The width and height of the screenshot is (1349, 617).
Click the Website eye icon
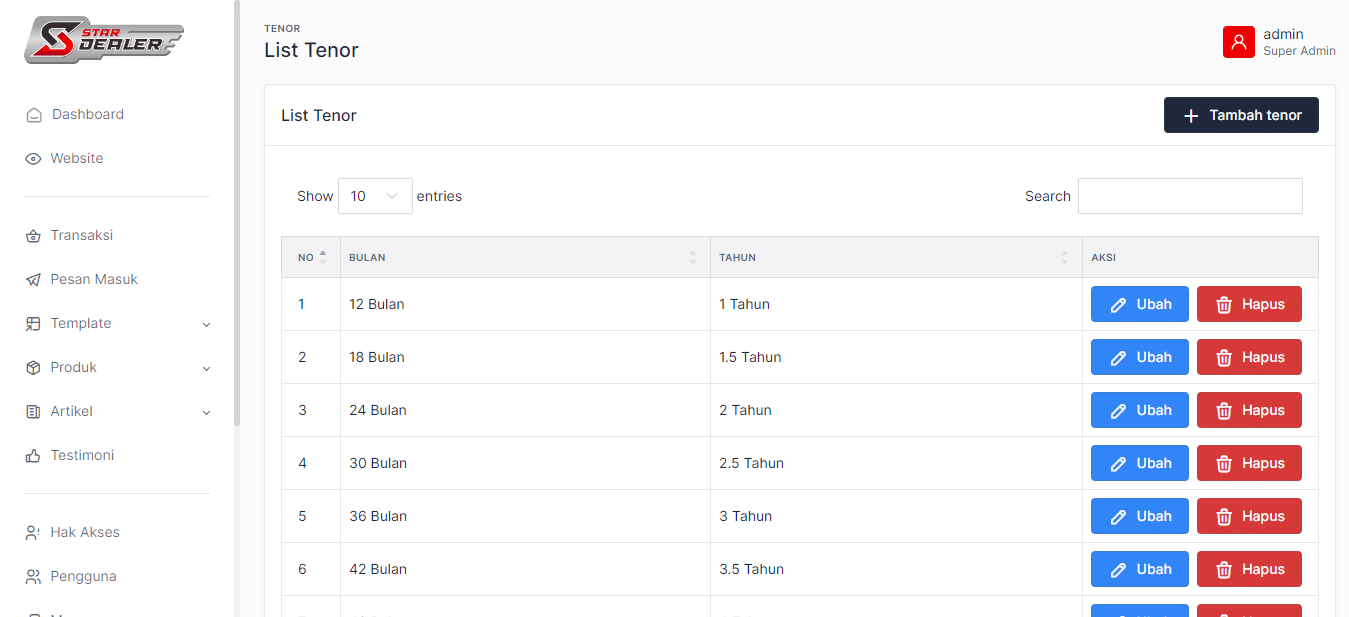[33, 159]
